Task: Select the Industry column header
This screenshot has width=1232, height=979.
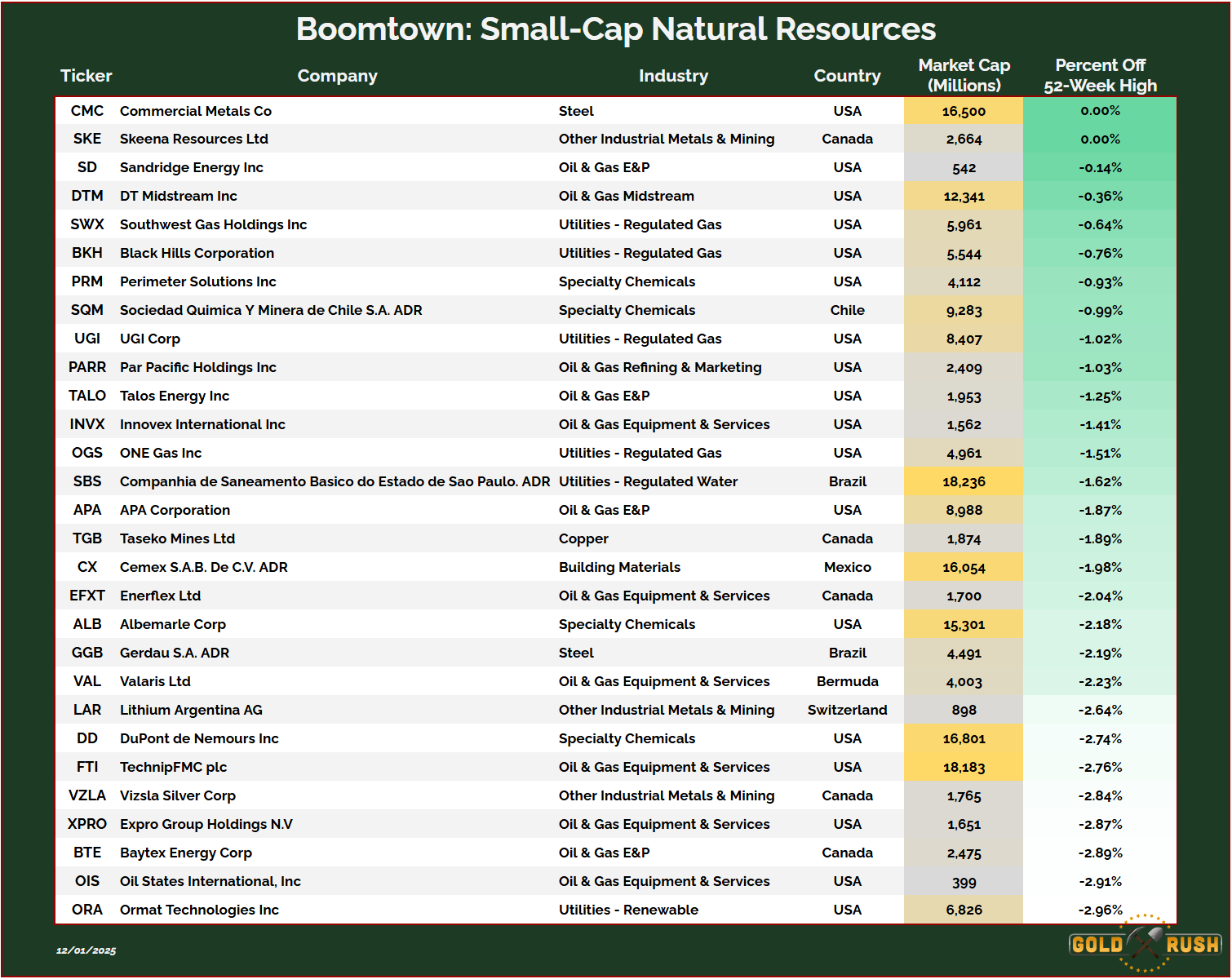Action: 673,76
